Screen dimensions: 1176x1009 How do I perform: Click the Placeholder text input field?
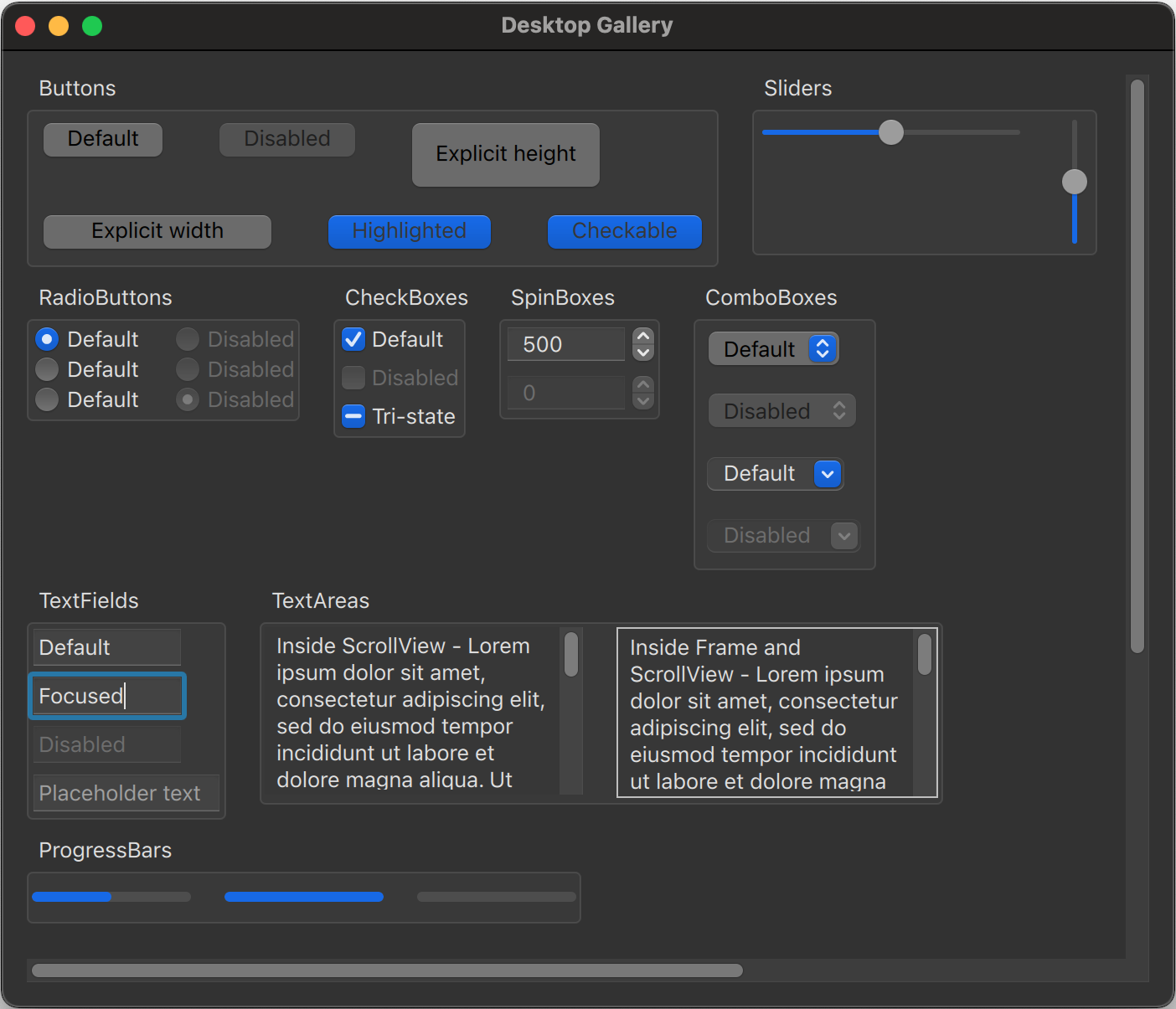(x=126, y=793)
